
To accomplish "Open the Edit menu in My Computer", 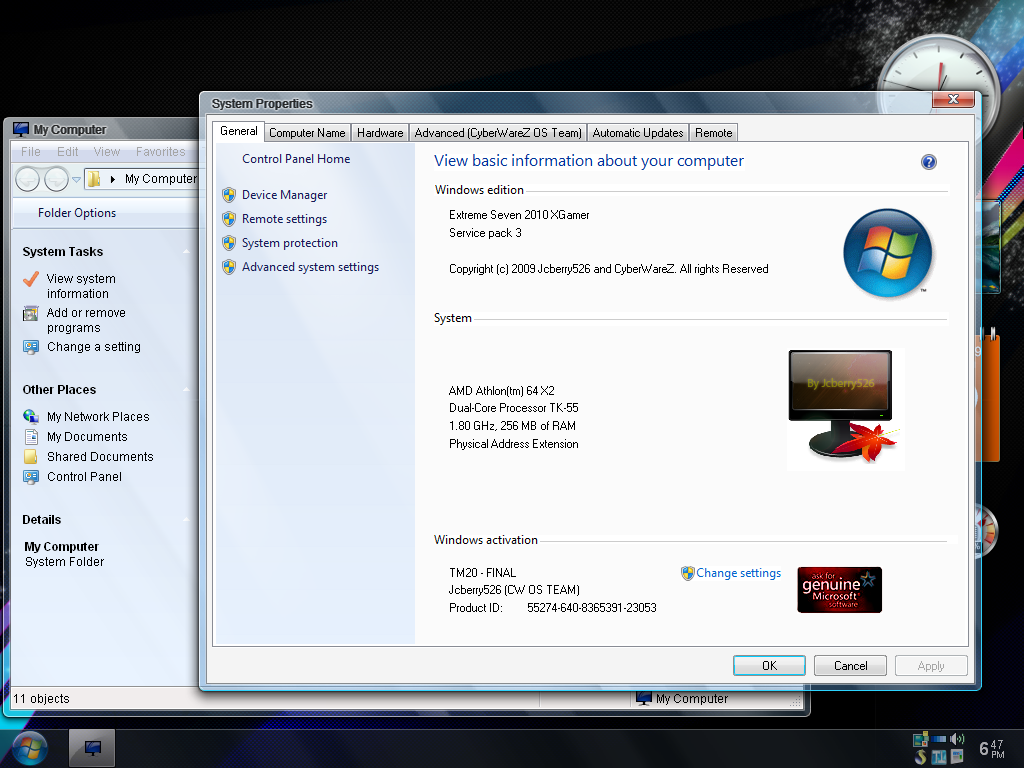I will click(x=67, y=152).
